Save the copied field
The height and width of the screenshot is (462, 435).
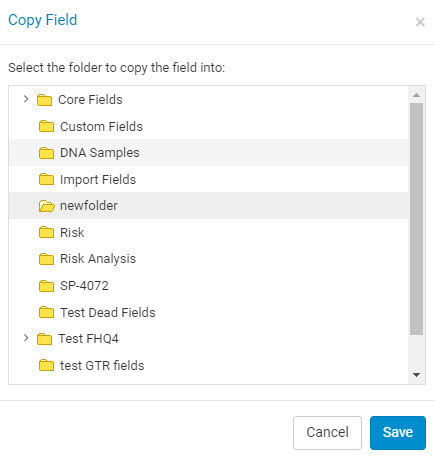(x=398, y=433)
